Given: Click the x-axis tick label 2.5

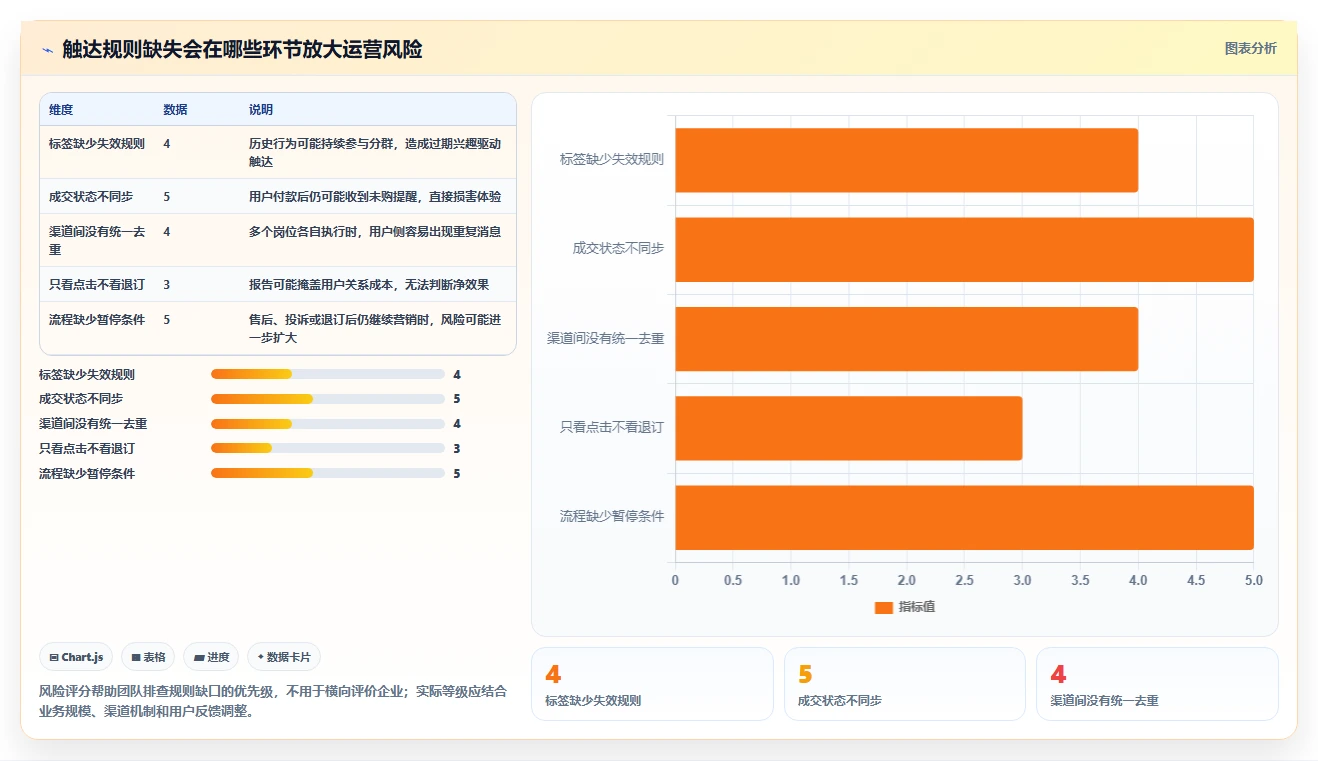Looking at the screenshot, I should [x=964, y=580].
